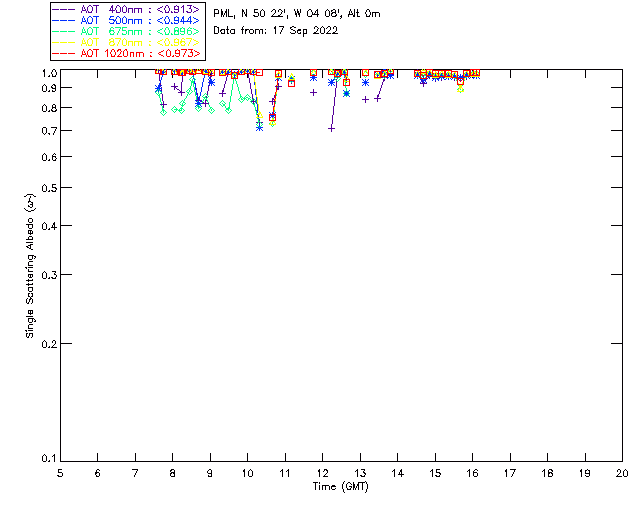Click the purple plus marker near 12 GMT at 0.7
The height and width of the screenshot is (512, 640).
pos(331,128)
